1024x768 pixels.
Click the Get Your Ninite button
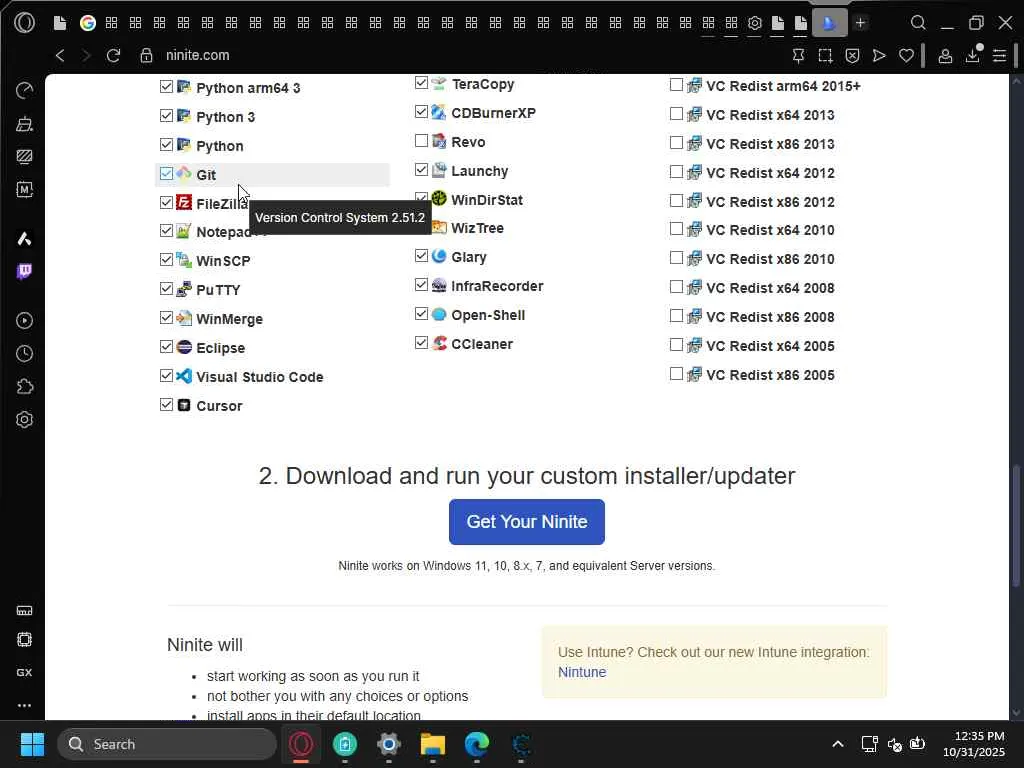(526, 522)
